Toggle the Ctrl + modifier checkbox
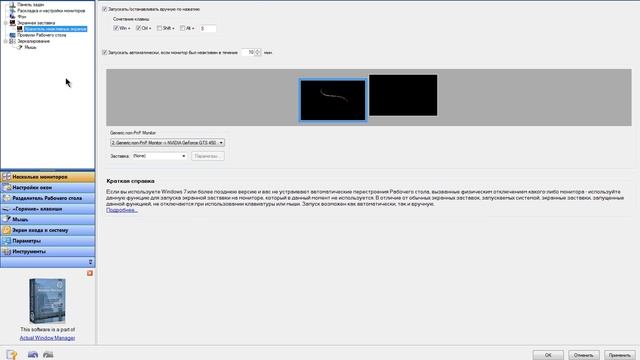 tap(138, 28)
